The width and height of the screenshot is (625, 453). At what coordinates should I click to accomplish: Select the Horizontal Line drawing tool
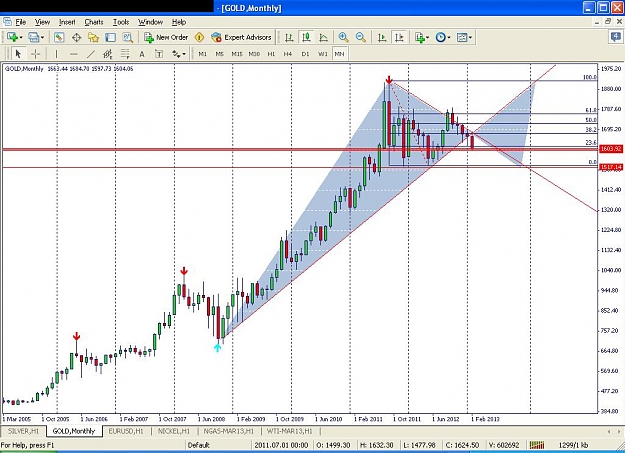click(73, 54)
